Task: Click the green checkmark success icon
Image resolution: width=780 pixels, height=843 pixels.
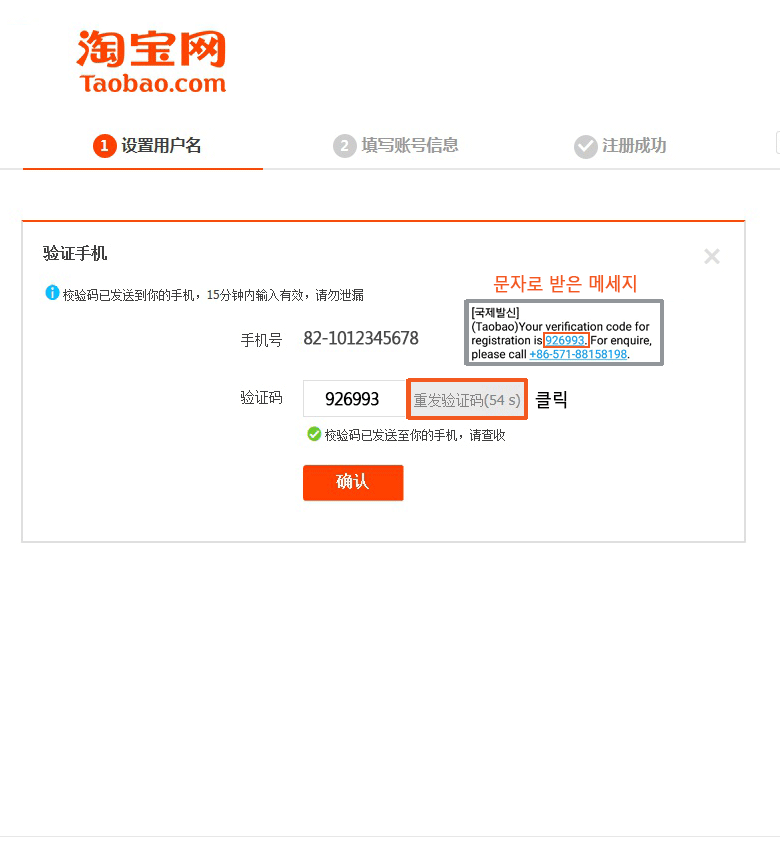Action: coord(314,434)
